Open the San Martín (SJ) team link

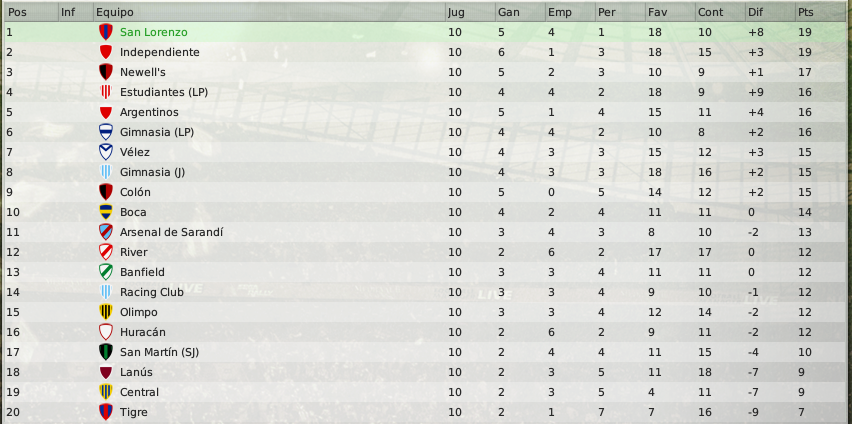(x=159, y=352)
